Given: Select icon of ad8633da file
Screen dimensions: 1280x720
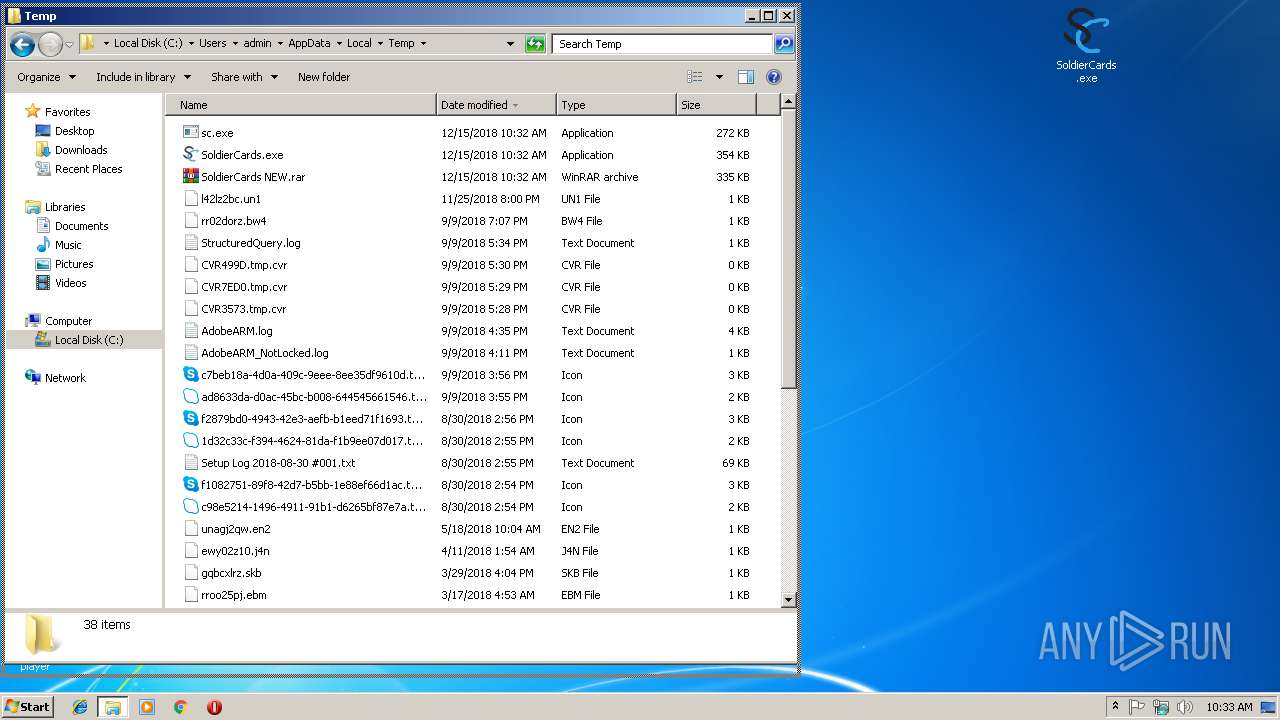Looking at the screenshot, I should point(191,397).
